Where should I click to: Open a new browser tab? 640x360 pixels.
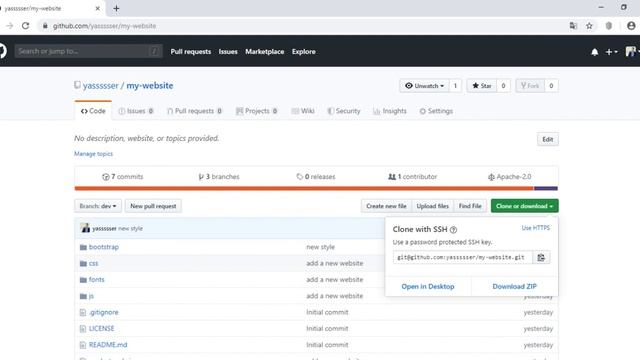[116, 8]
